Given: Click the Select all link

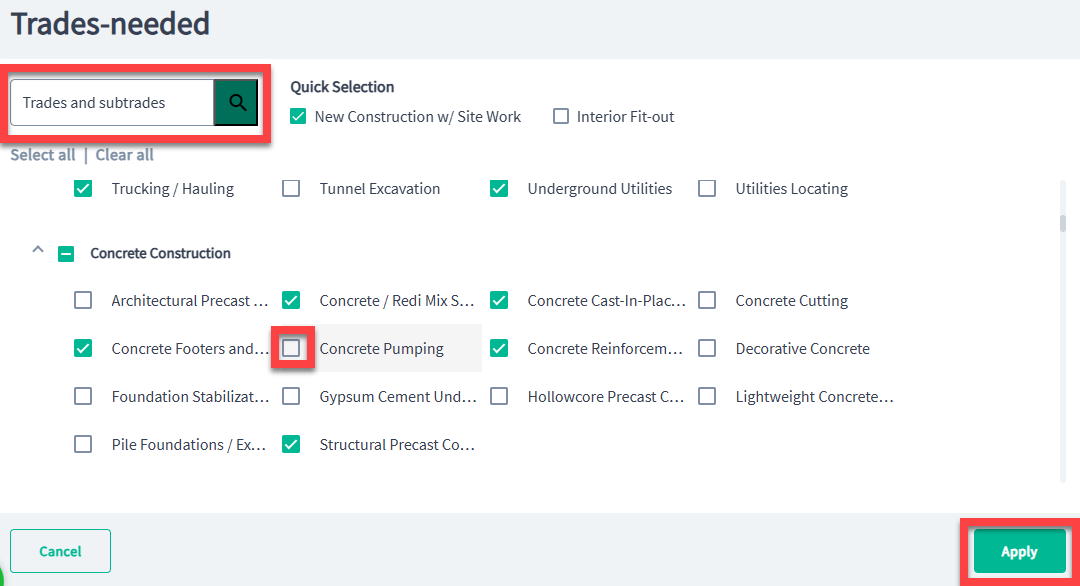Looking at the screenshot, I should click(43, 155).
